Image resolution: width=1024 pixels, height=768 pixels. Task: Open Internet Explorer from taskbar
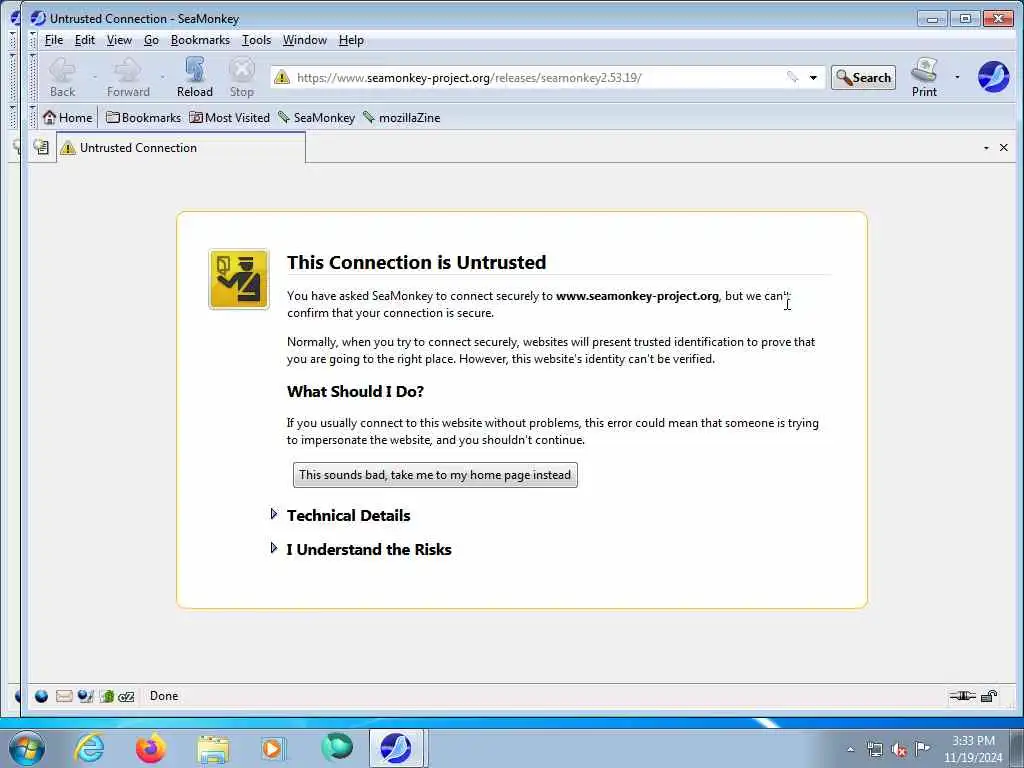(x=89, y=748)
